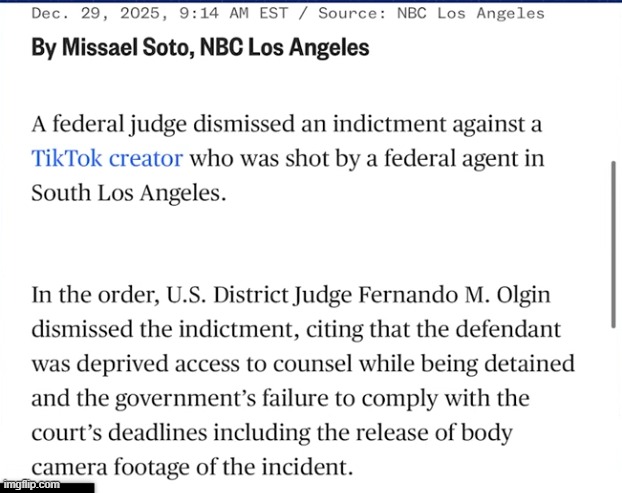Click "camera footage of the incident"
Screen dimensions: 622x493
[x=190, y=467]
